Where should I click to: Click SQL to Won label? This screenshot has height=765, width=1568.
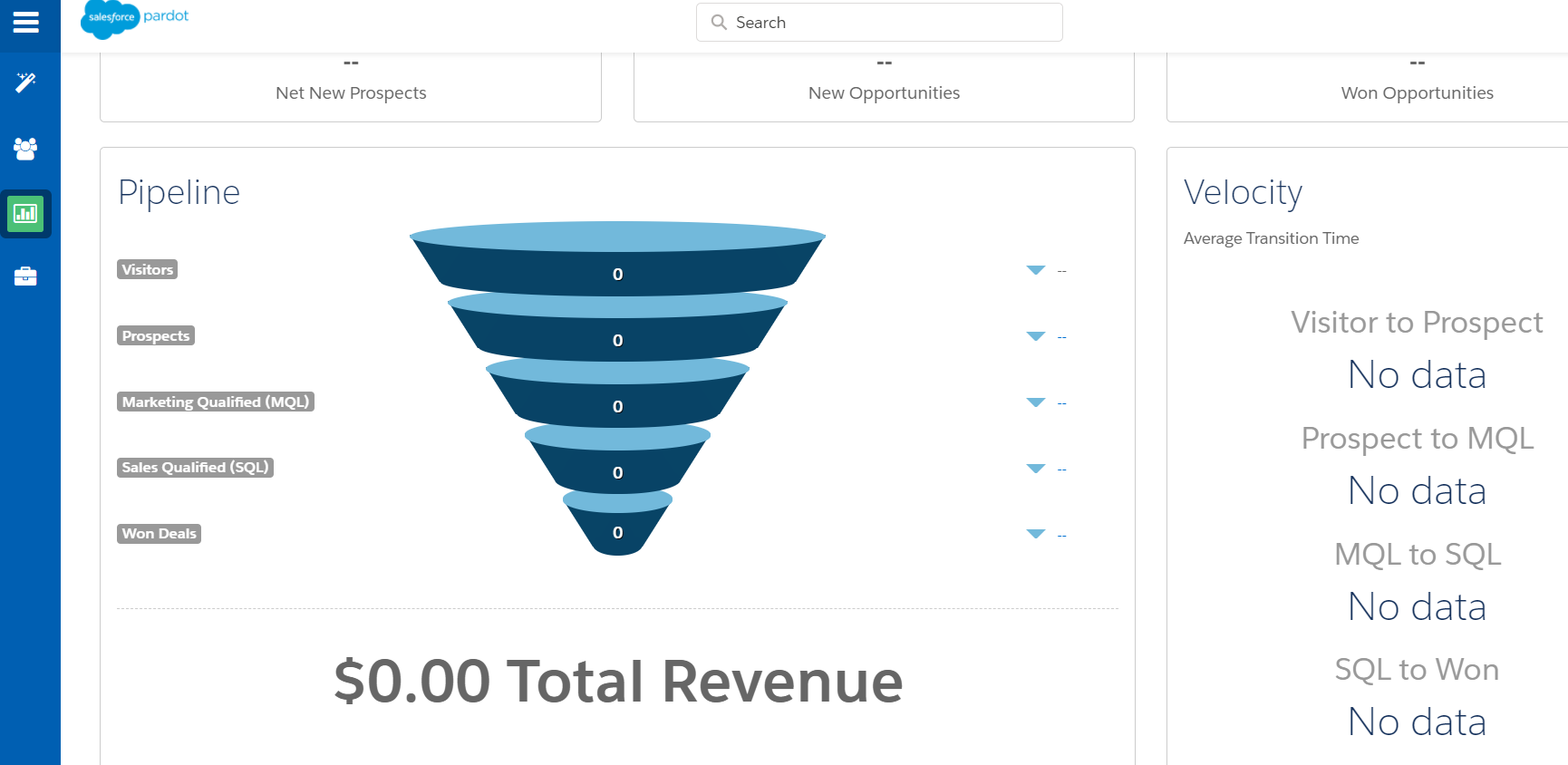point(1417,669)
